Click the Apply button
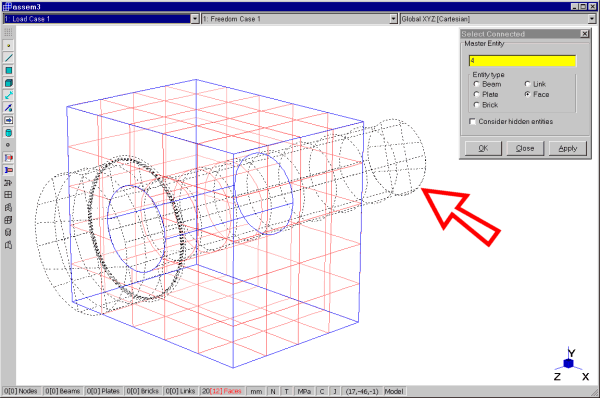This screenshot has width=600, height=398. [567, 148]
